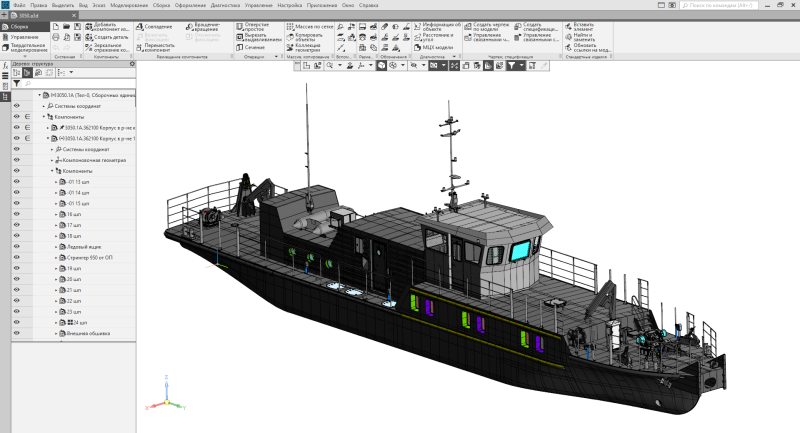Click the МЦХ модели icon
The width and height of the screenshot is (800, 433).
point(435,47)
